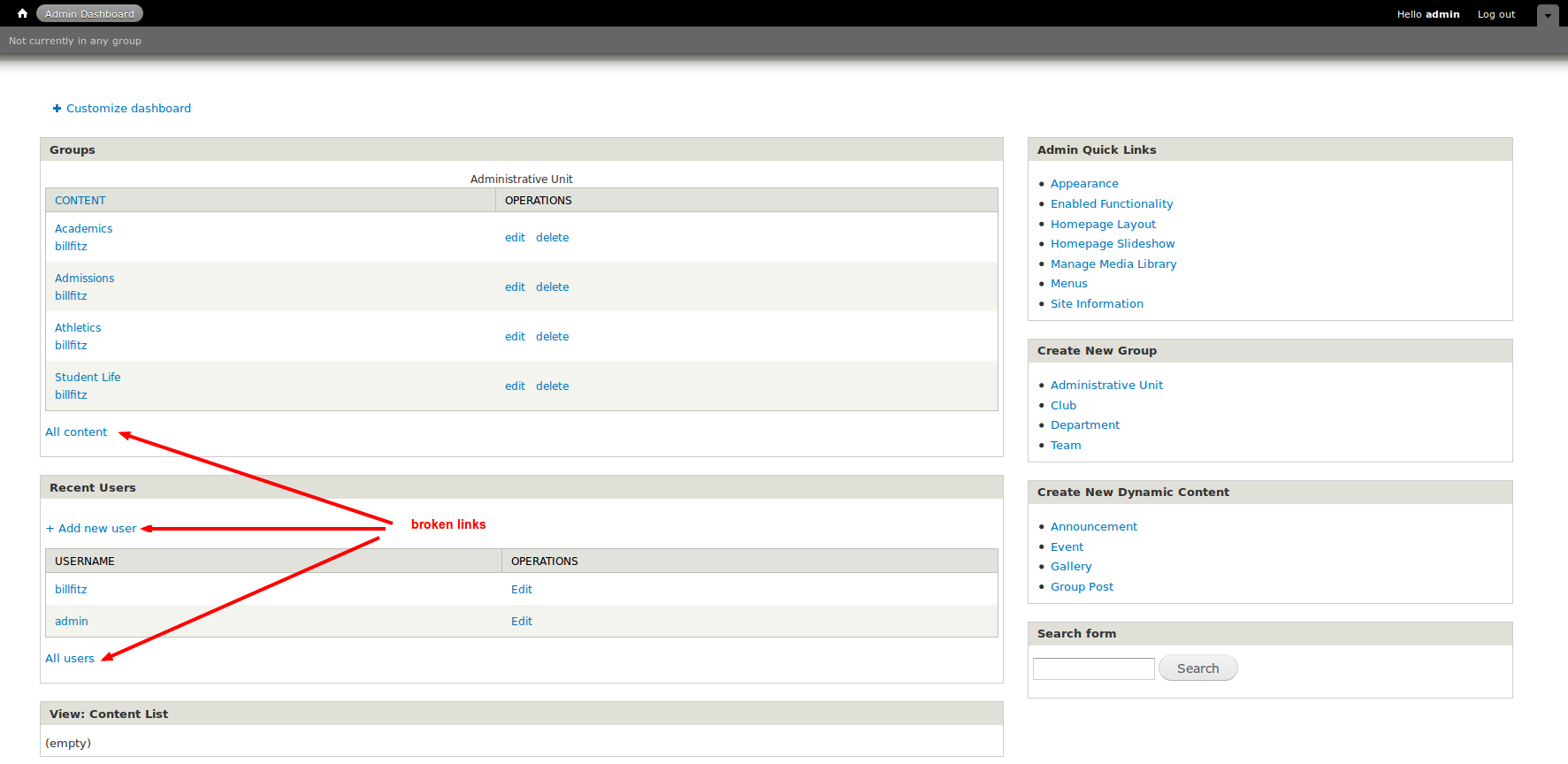
Task: Focus the search form text field
Action: pos(1094,668)
